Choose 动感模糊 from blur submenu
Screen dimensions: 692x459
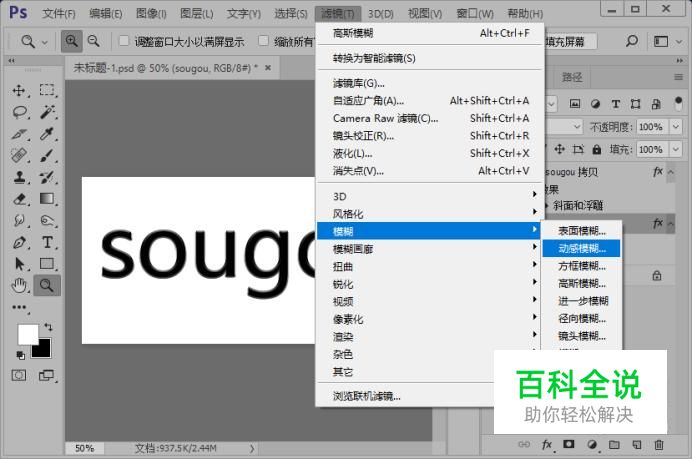(581, 248)
